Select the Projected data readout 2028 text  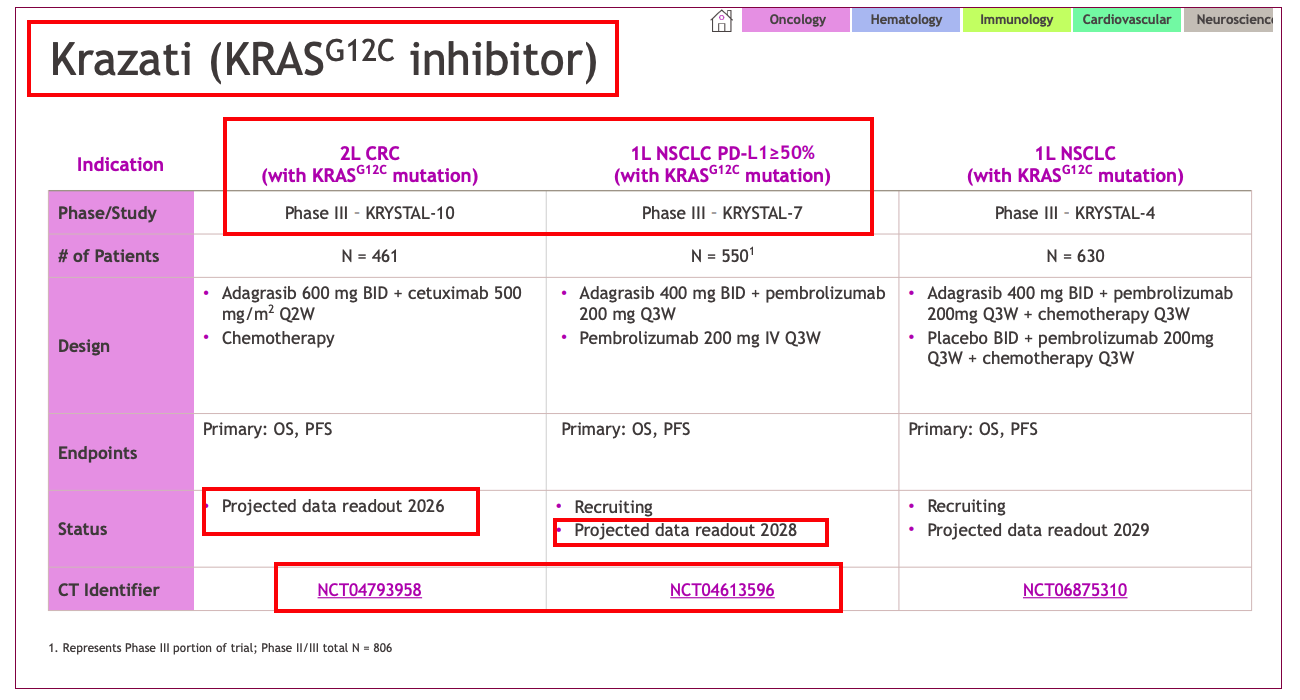click(x=686, y=530)
